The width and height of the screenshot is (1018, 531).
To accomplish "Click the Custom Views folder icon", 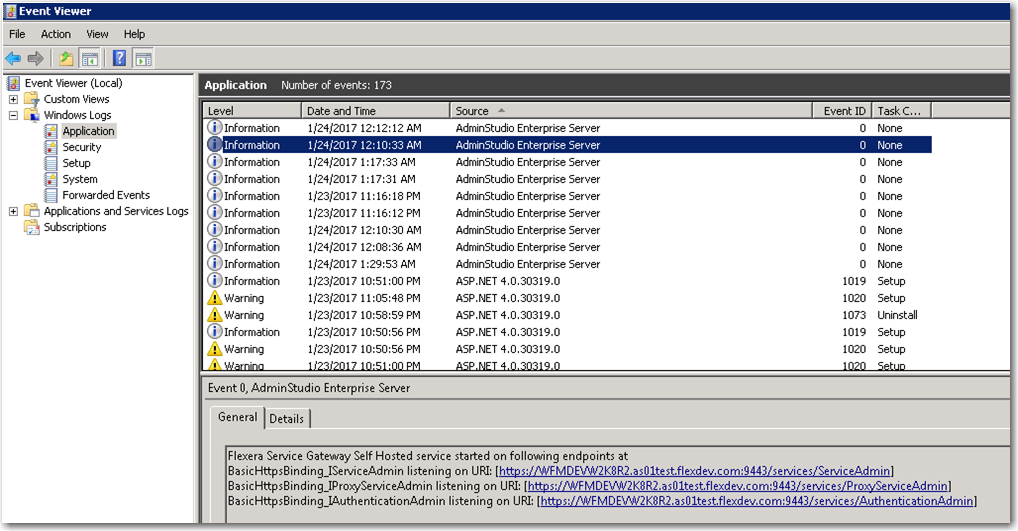I will coord(32,99).
